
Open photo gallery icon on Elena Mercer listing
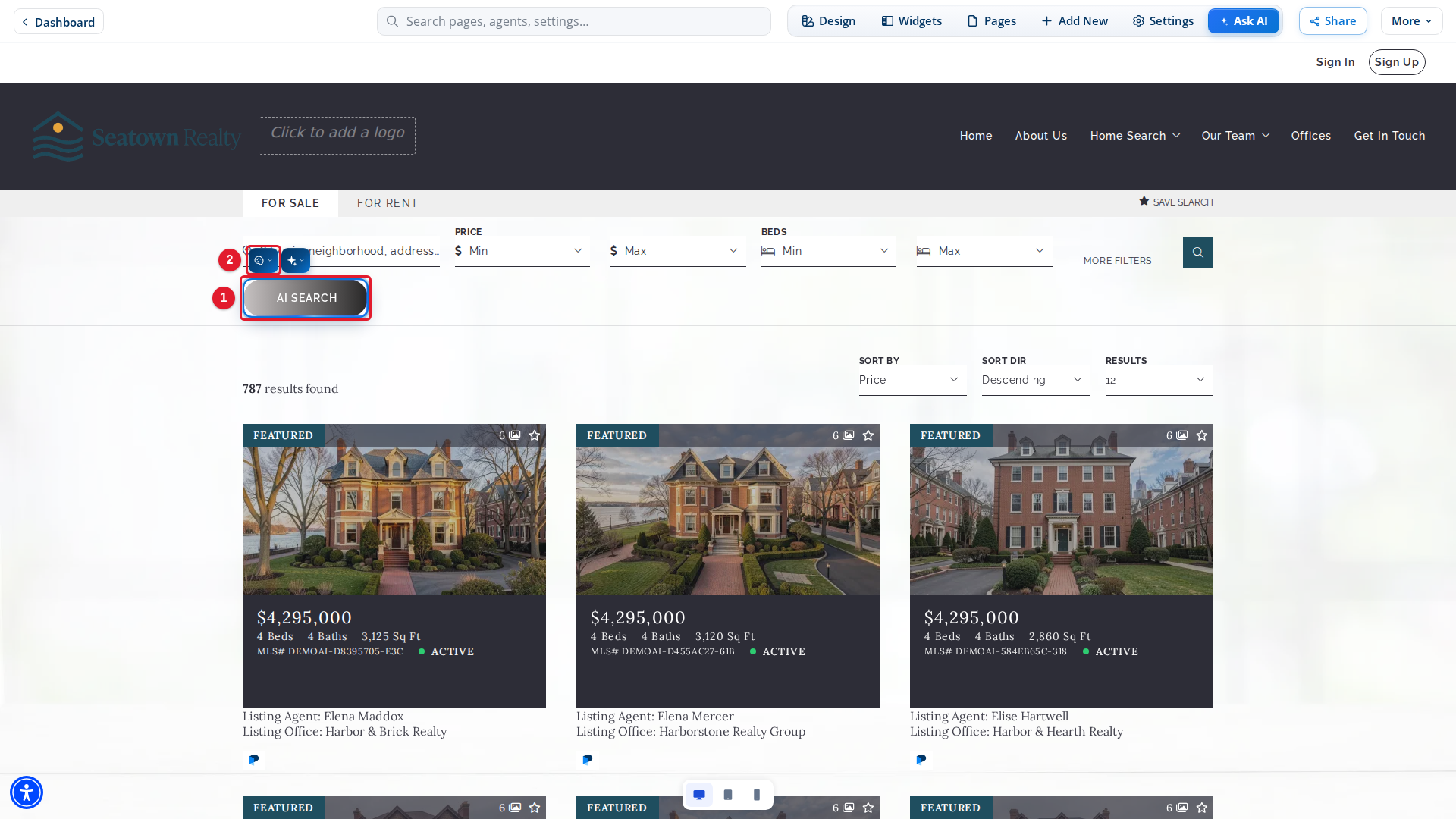pos(849,435)
